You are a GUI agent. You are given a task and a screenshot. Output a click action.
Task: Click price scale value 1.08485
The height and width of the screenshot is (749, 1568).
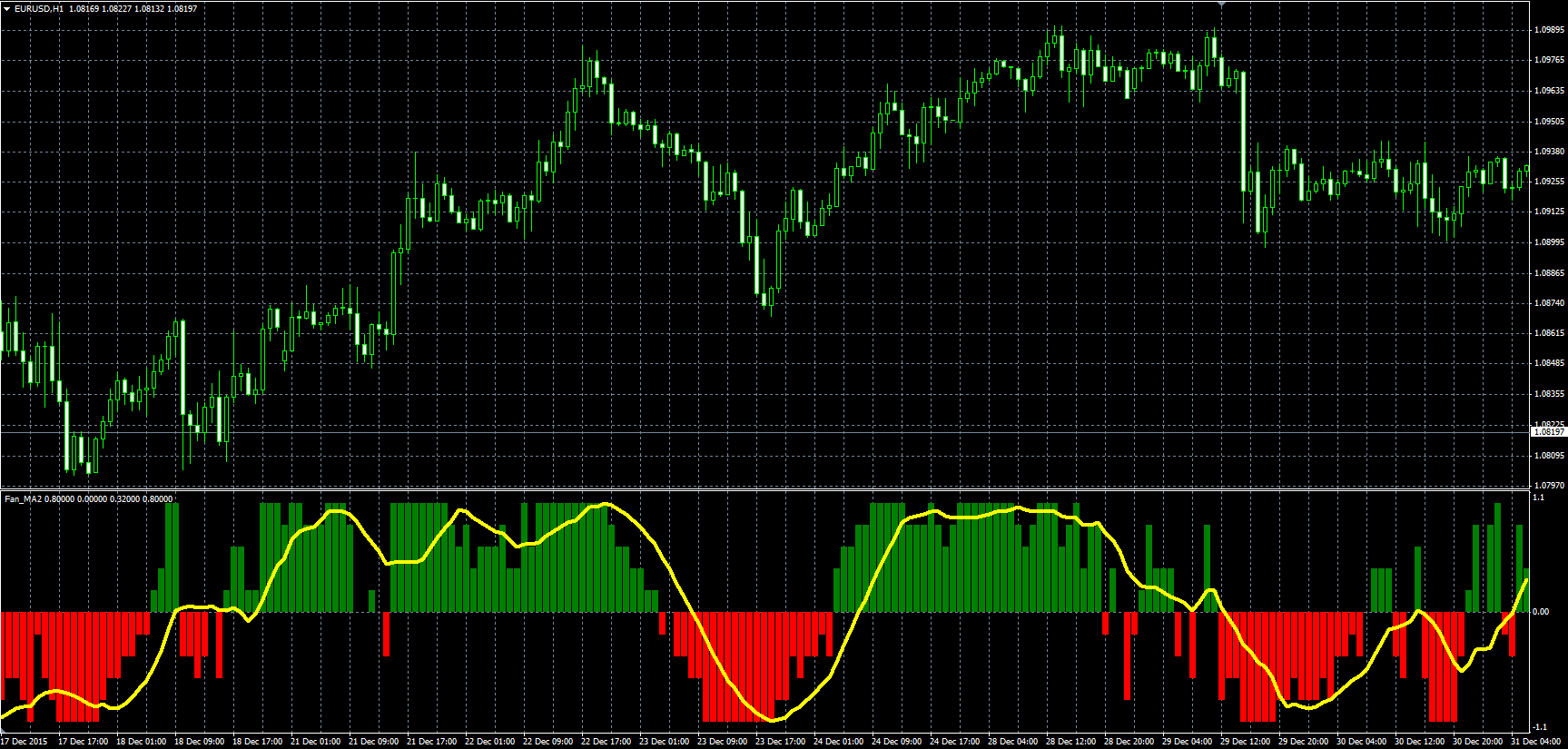point(1550,363)
